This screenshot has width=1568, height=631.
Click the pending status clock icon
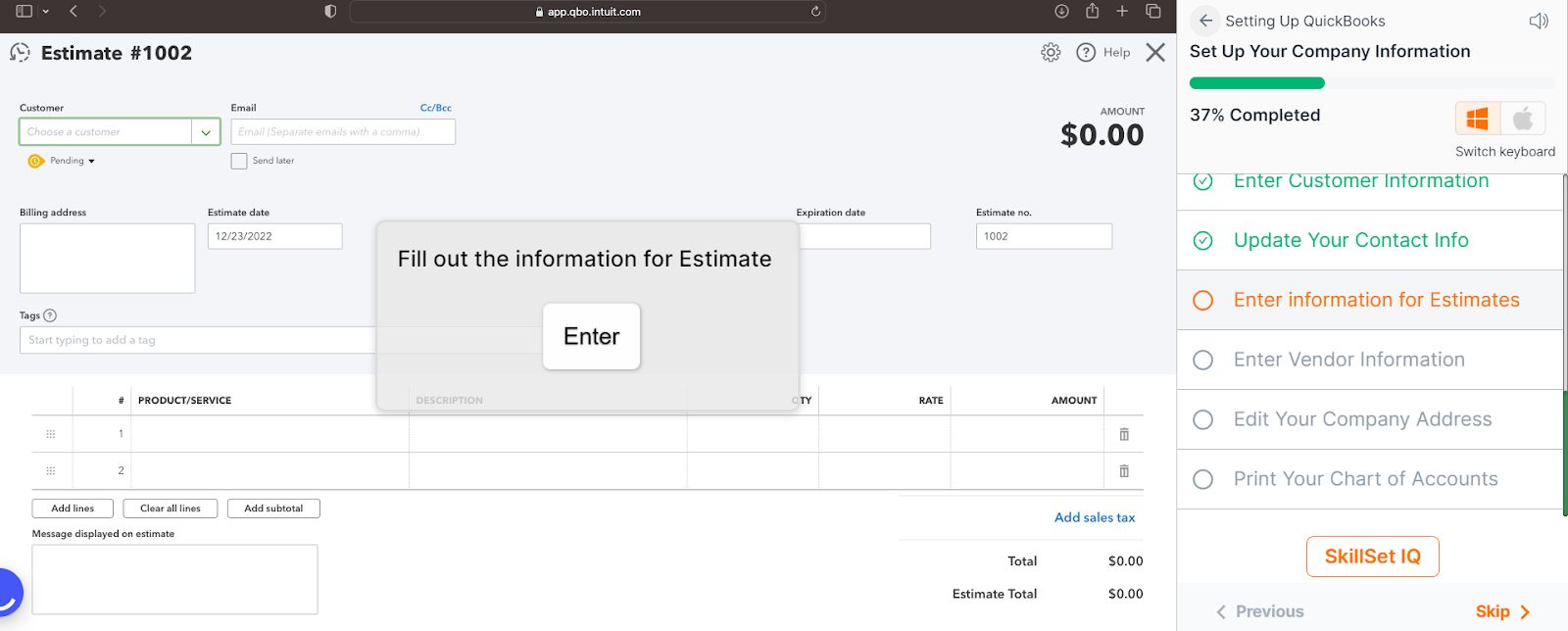click(x=36, y=161)
